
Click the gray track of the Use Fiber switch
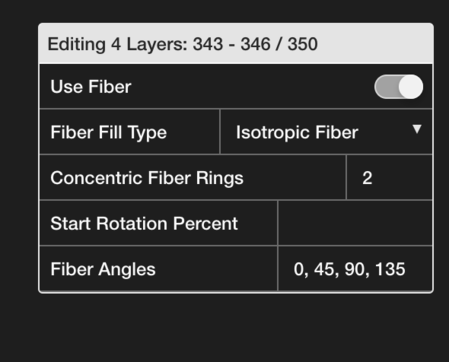coord(386,87)
